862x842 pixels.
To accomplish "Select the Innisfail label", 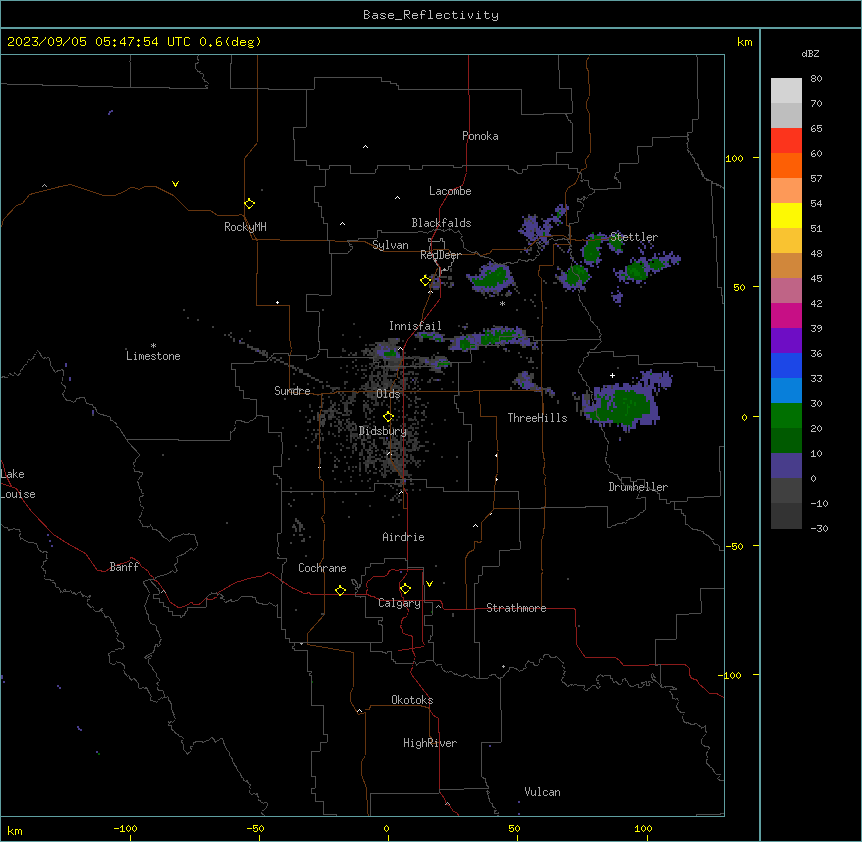I will 415,326.
